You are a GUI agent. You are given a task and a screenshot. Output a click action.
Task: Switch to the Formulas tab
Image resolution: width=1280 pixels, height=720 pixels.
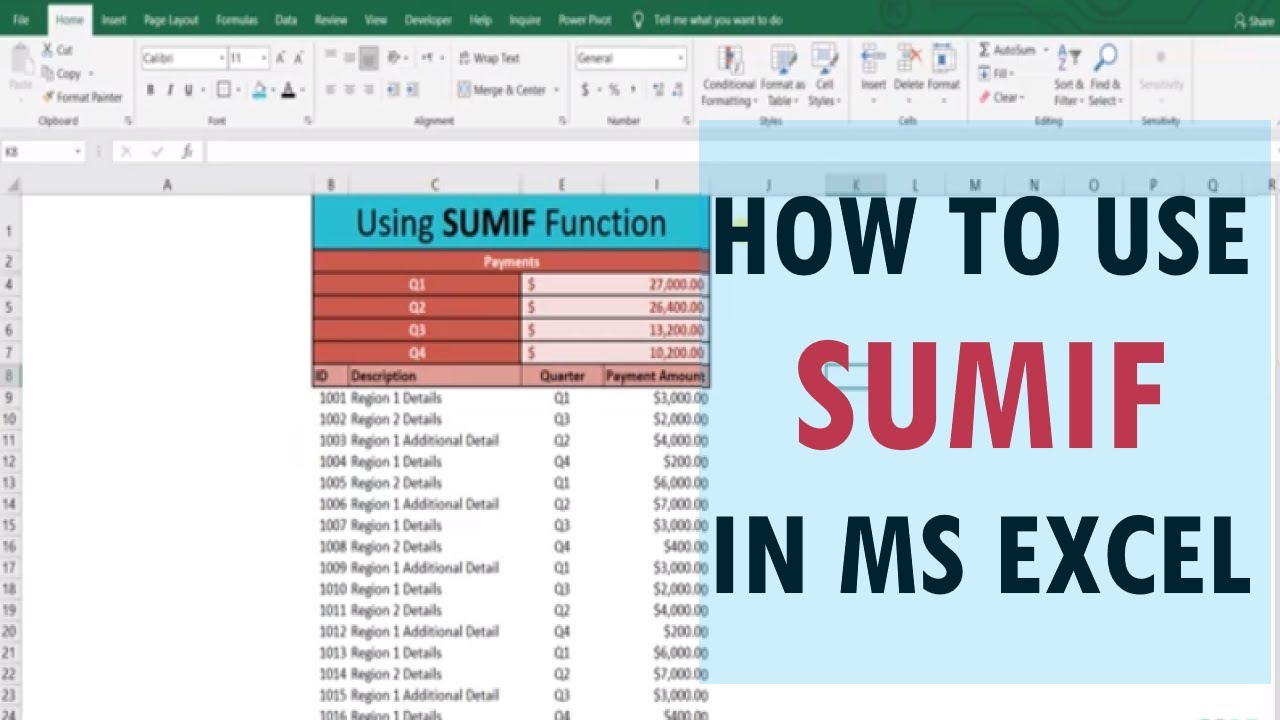236,20
